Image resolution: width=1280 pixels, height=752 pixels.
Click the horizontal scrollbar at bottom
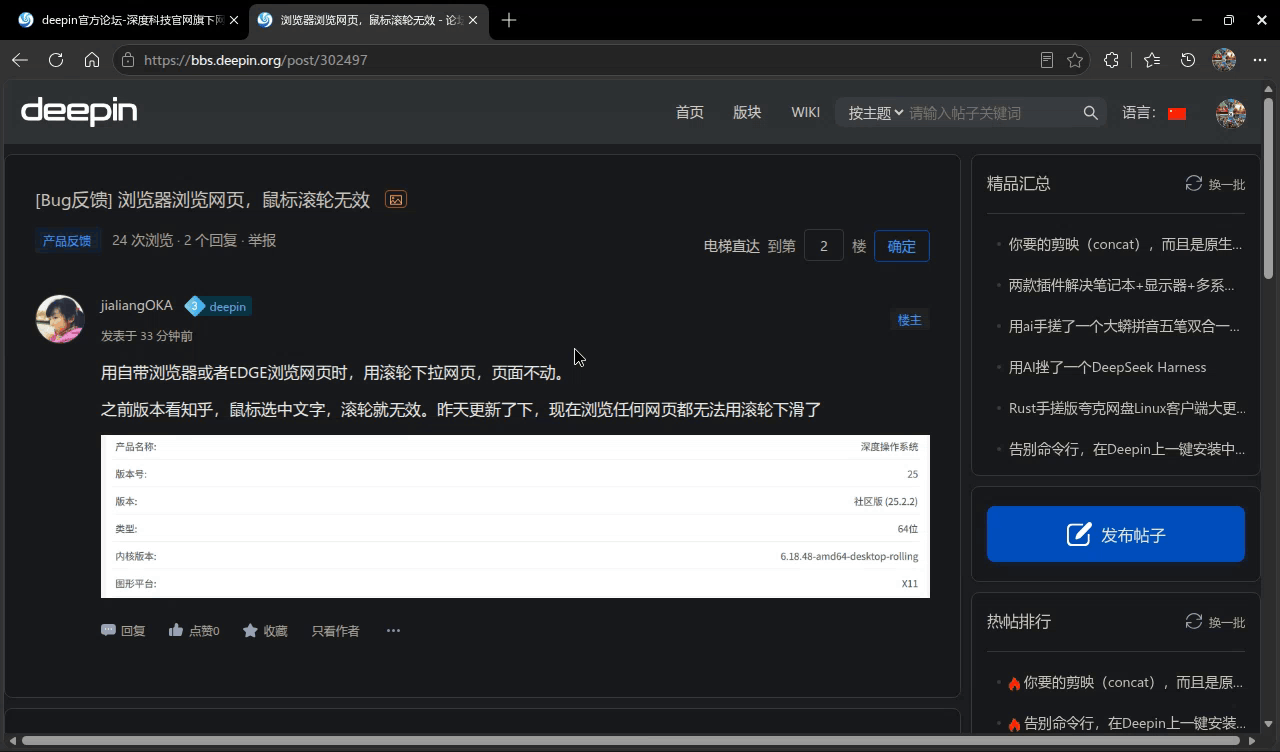click(x=630, y=741)
